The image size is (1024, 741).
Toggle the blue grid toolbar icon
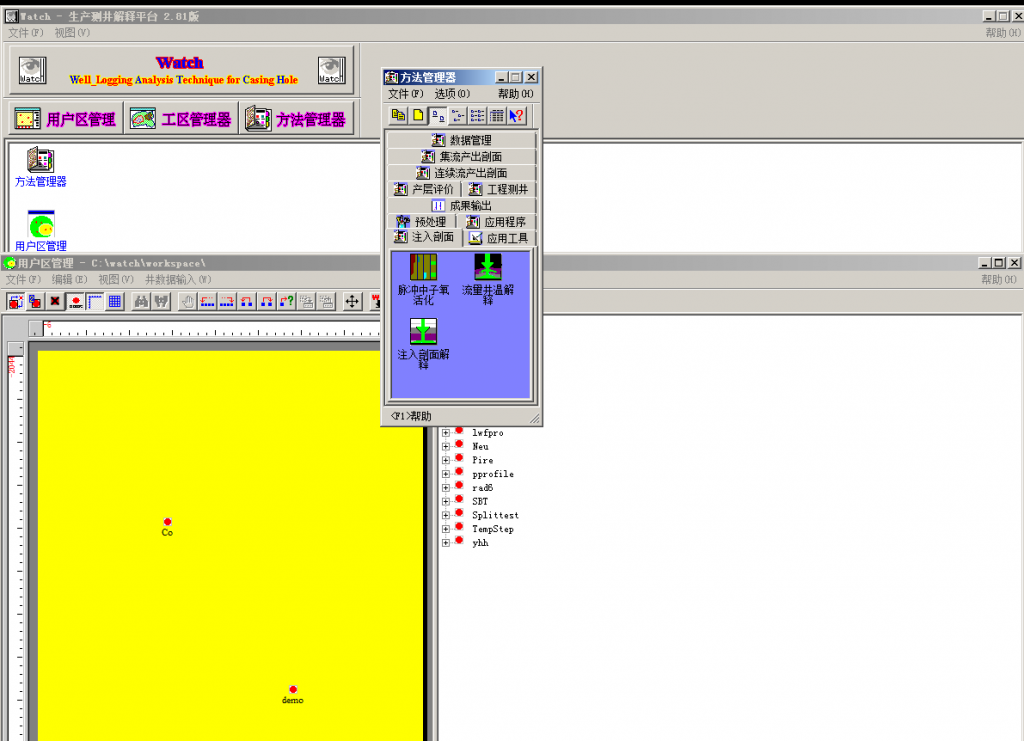click(115, 301)
